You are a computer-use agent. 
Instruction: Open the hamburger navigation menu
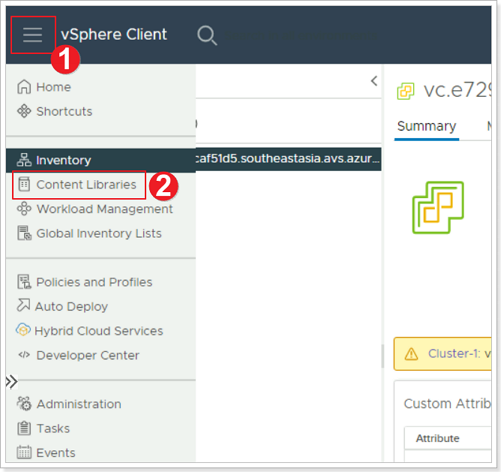click(x=33, y=35)
